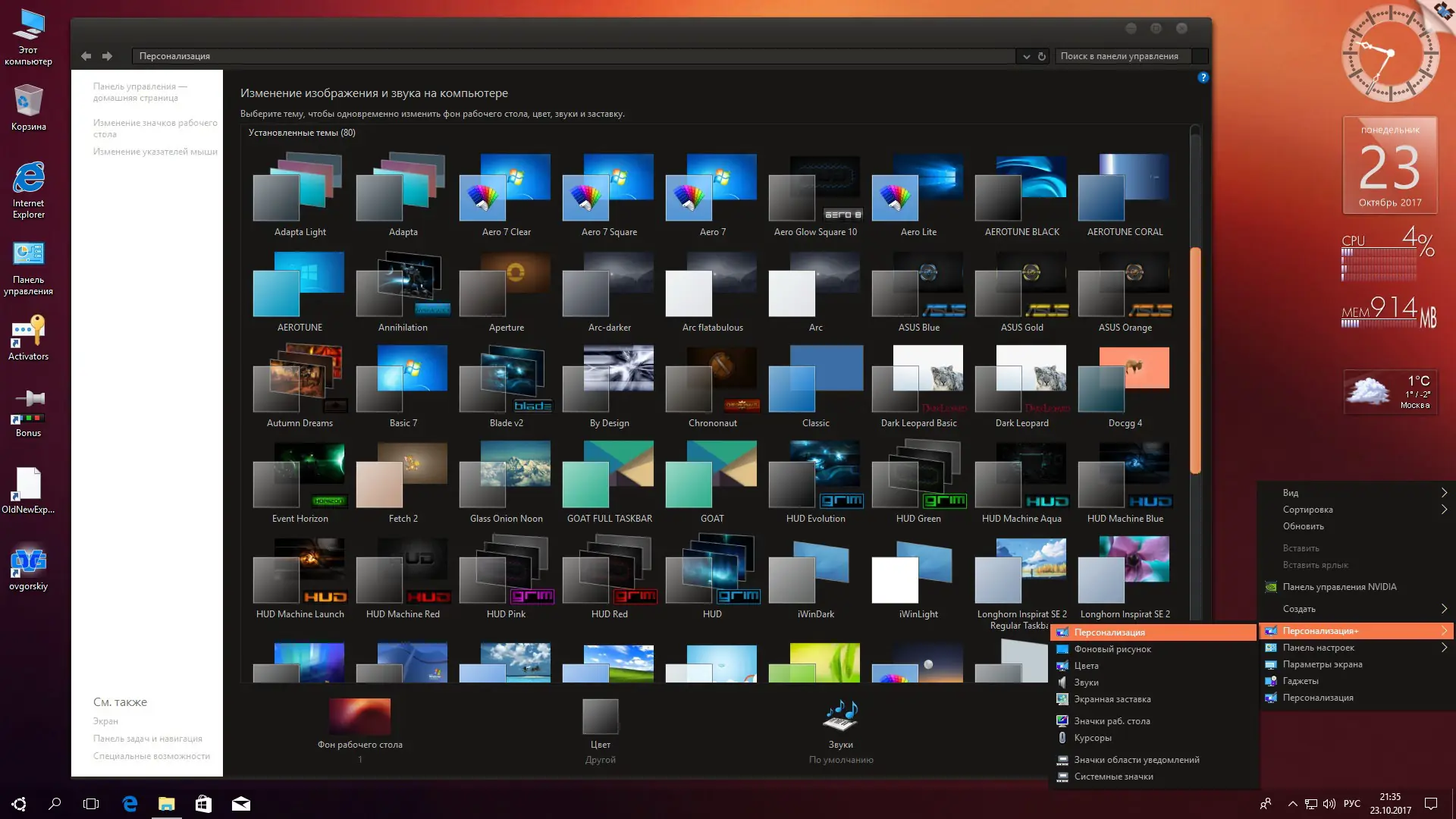
Task: Launch Edge browser from taskbar
Action: coord(130,804)
